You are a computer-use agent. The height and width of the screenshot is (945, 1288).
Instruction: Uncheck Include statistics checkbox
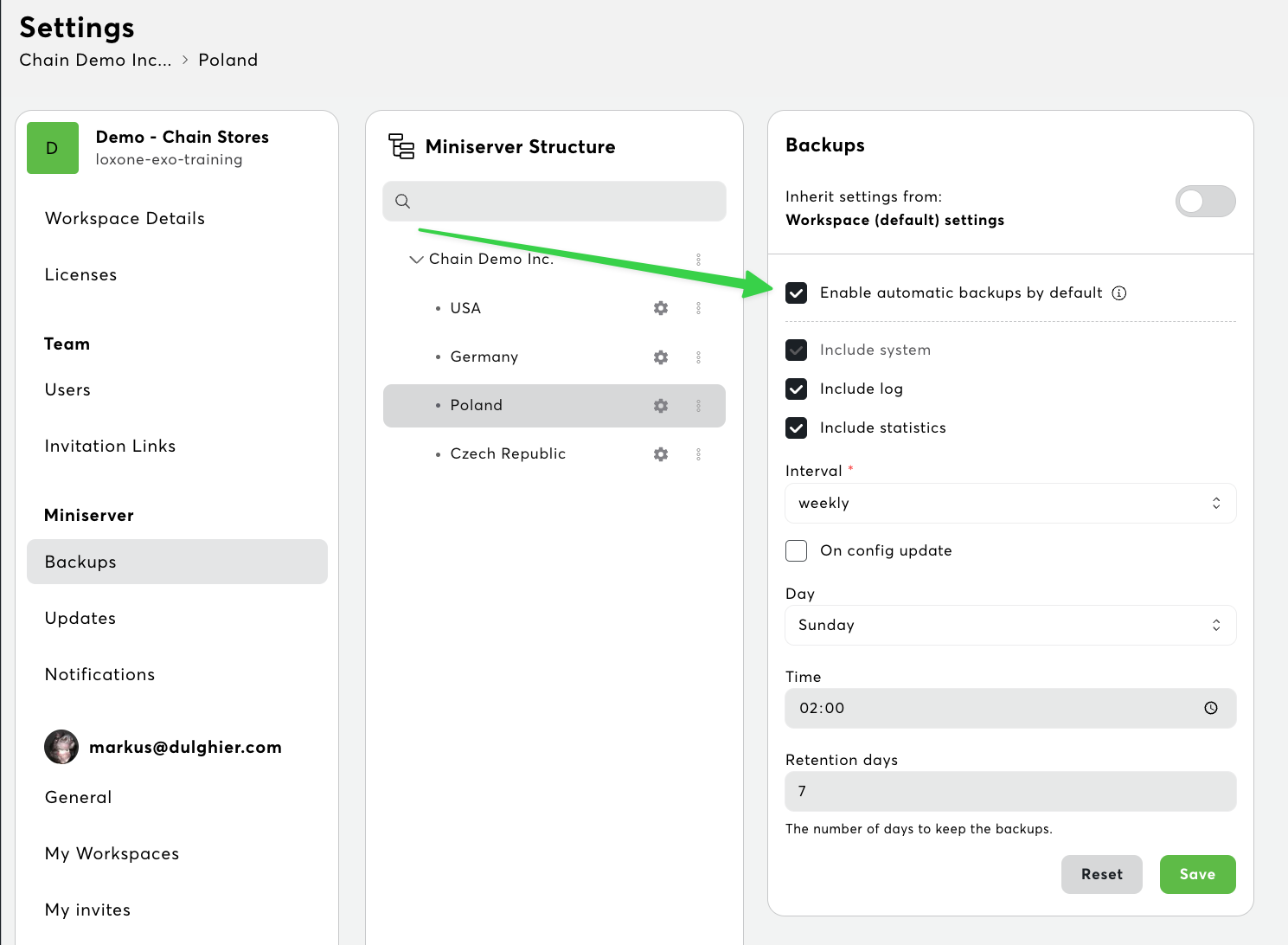point(797,427)
